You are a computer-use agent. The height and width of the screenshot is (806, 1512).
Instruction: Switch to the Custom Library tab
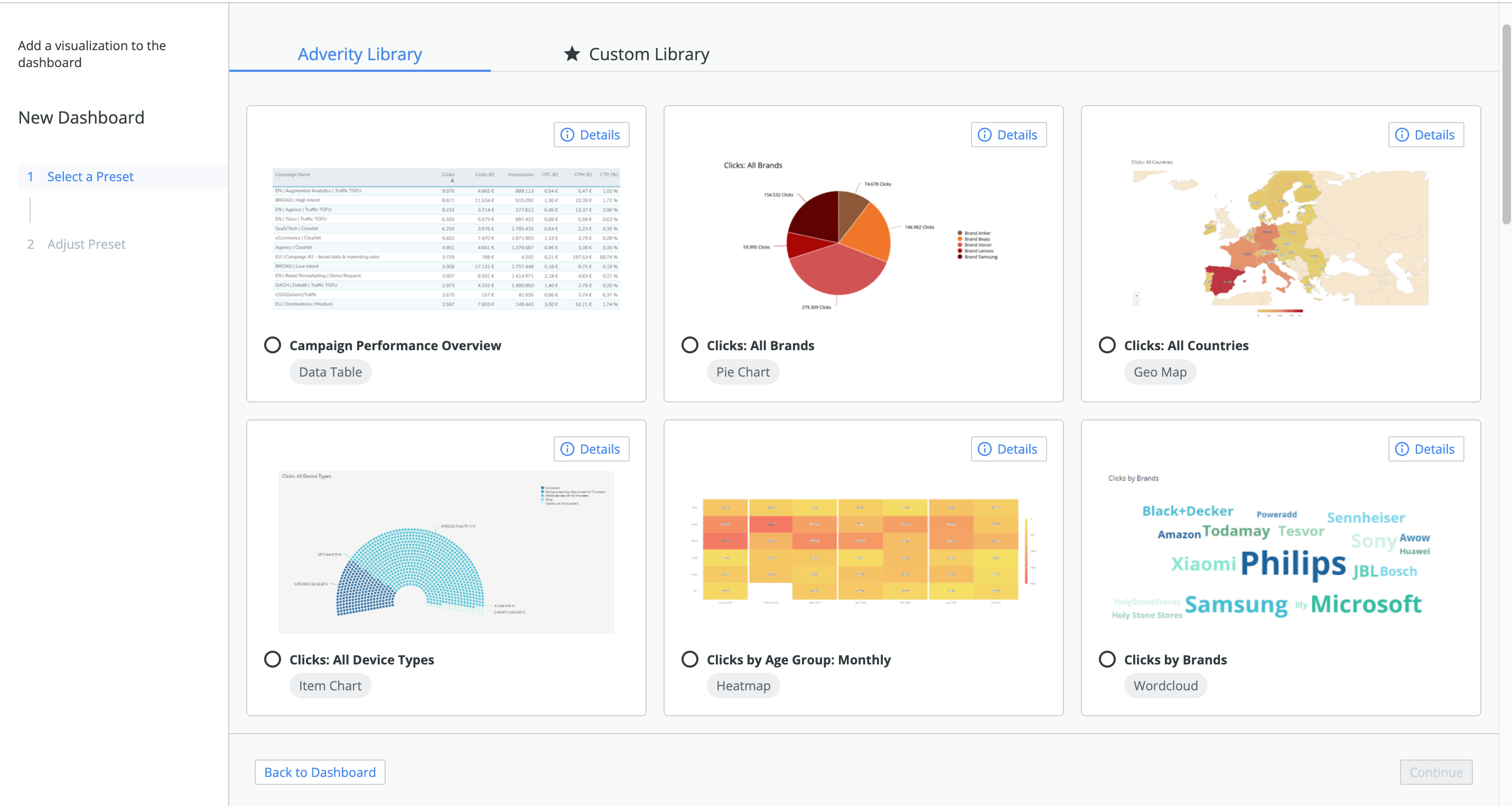pyautogui.click(x=649, y=53)
